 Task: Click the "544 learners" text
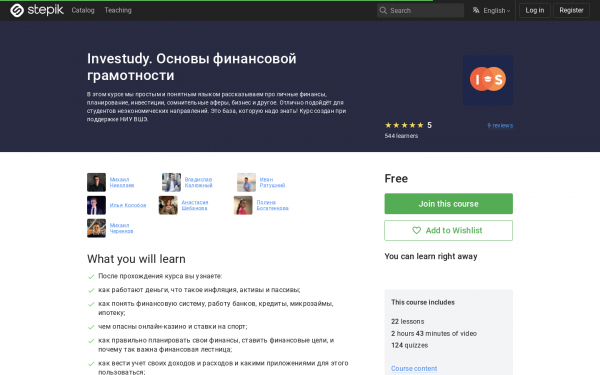401,136
